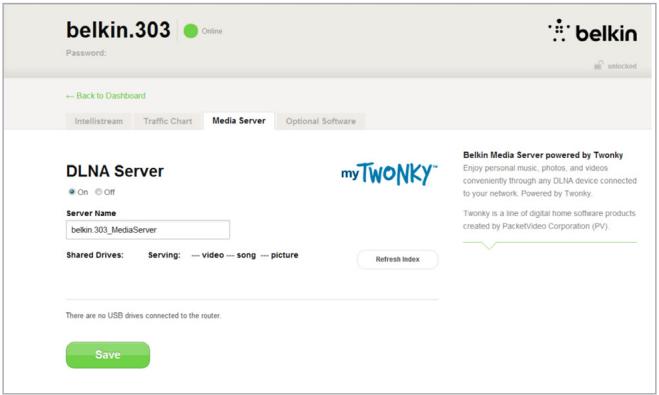Click the unlocked status text
The image size is (659, 395).
(x=622, y=66)
